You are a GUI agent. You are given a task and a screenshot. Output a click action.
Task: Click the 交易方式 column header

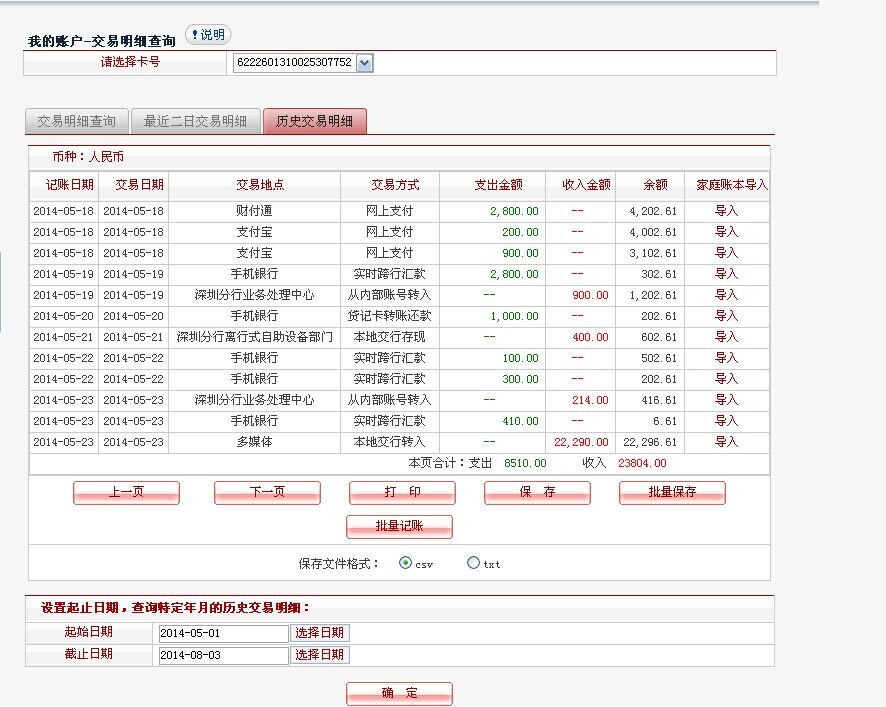395,185
